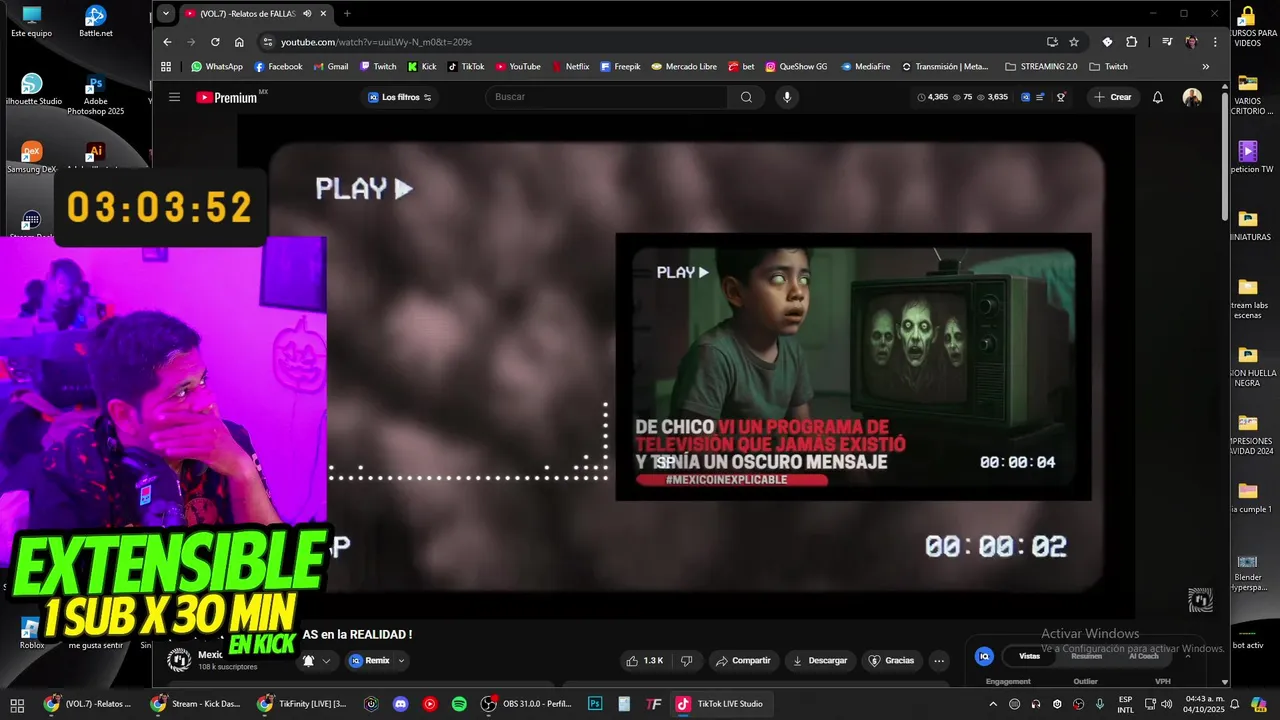The image size is (1280, 720).
Task: Switch to the AI Coach tab
Action: coord(1144,656)
